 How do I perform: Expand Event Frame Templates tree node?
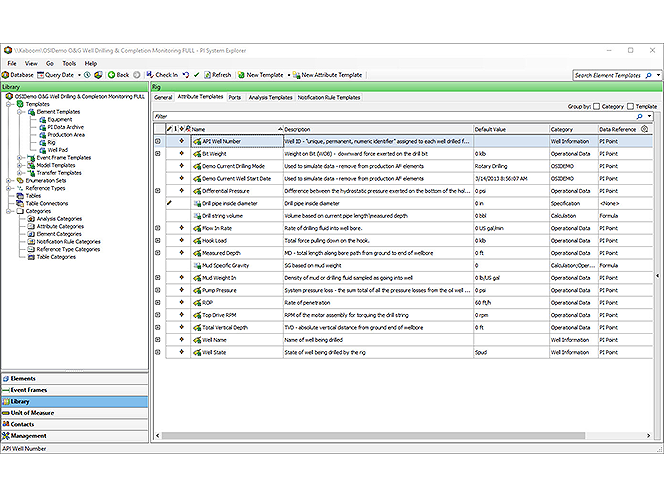click(21, 157)
